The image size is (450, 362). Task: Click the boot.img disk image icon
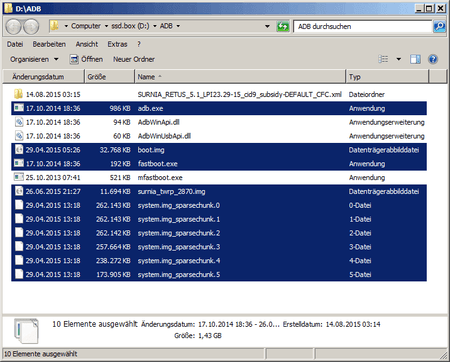(x=19, y=150)
